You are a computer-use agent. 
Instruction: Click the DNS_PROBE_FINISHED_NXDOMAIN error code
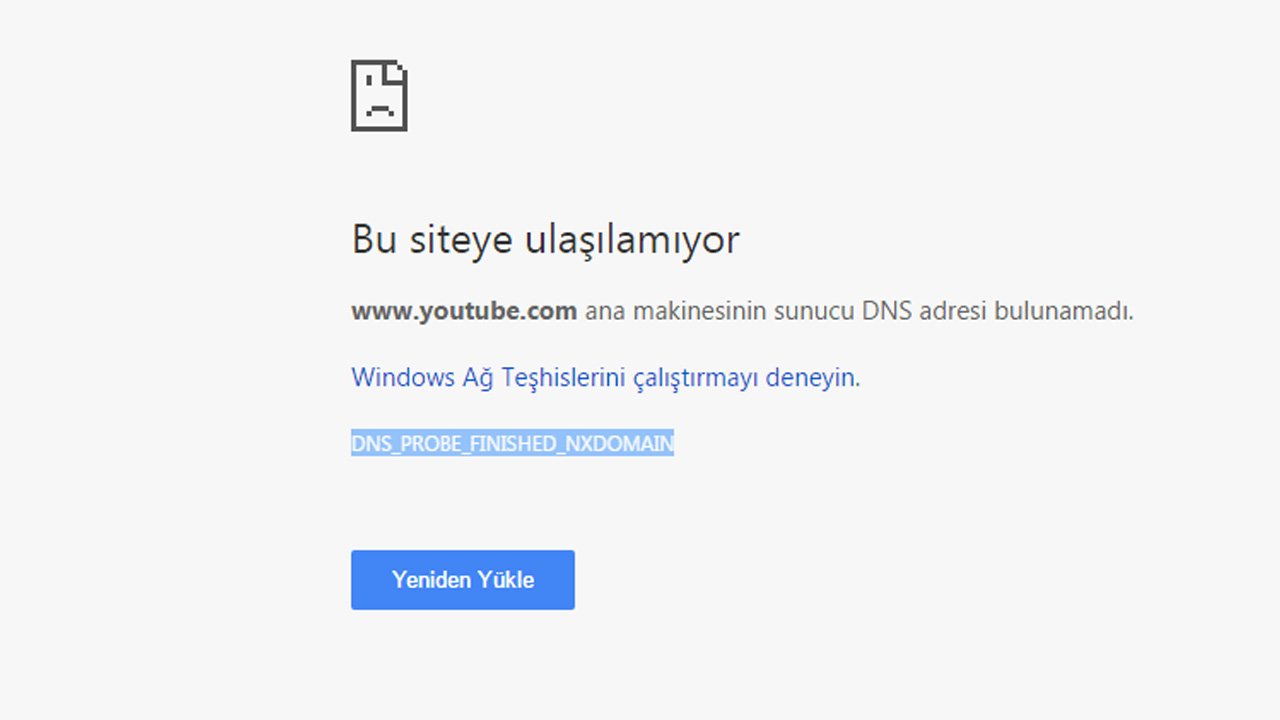click(512, 443)
